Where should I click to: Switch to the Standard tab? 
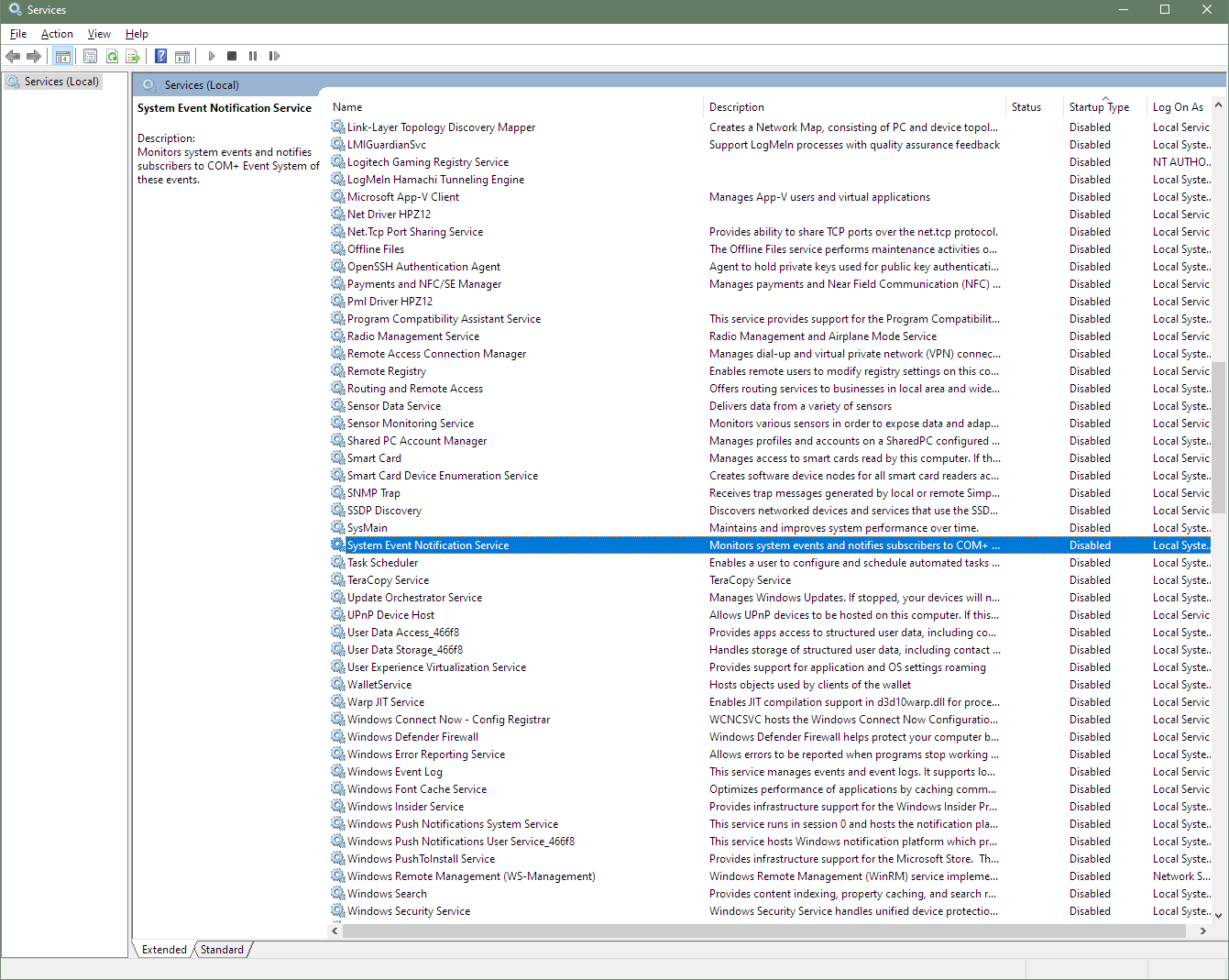pos(222,950)
